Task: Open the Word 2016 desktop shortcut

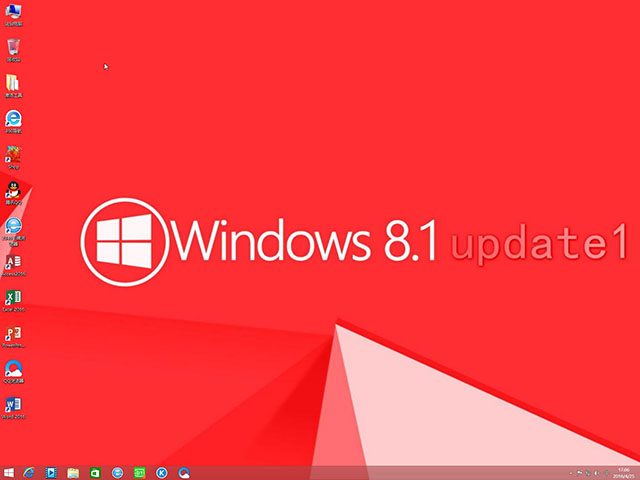Action: click(14, 405)
